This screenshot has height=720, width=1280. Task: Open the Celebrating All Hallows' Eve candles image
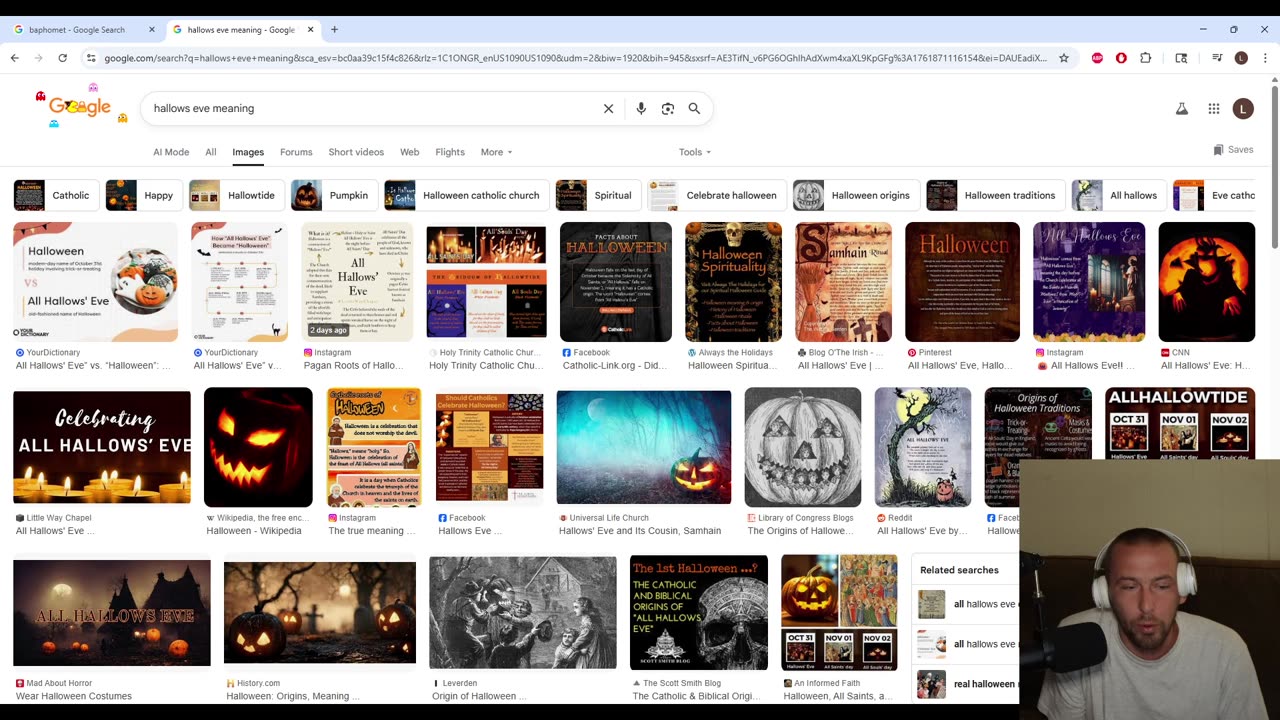(x=102, y=447)
